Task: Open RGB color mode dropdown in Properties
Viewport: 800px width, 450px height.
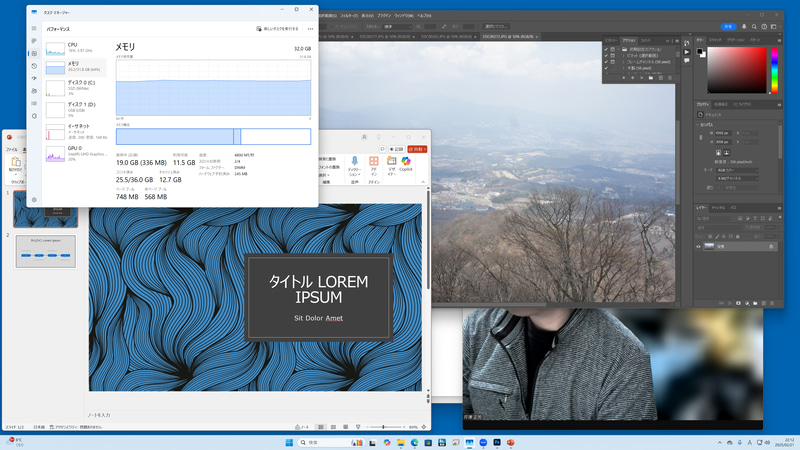Action: point(737,170)
